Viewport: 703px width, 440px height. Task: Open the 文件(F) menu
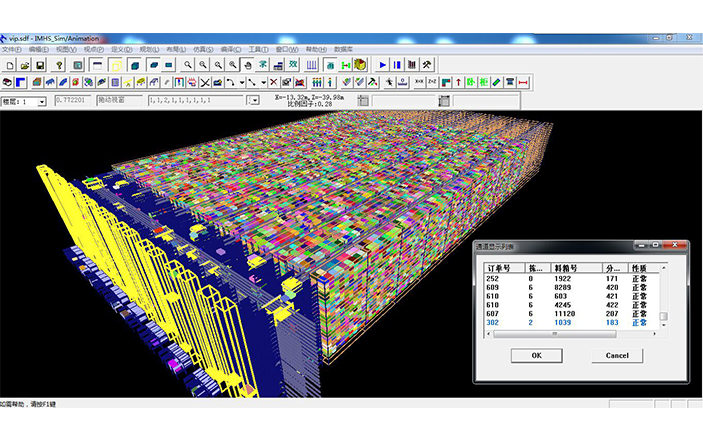coord(11,49)
